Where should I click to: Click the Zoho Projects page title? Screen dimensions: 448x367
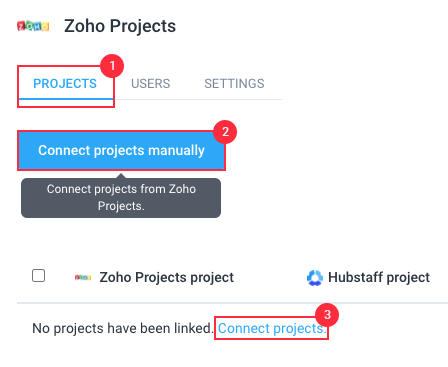click(120, 26)
